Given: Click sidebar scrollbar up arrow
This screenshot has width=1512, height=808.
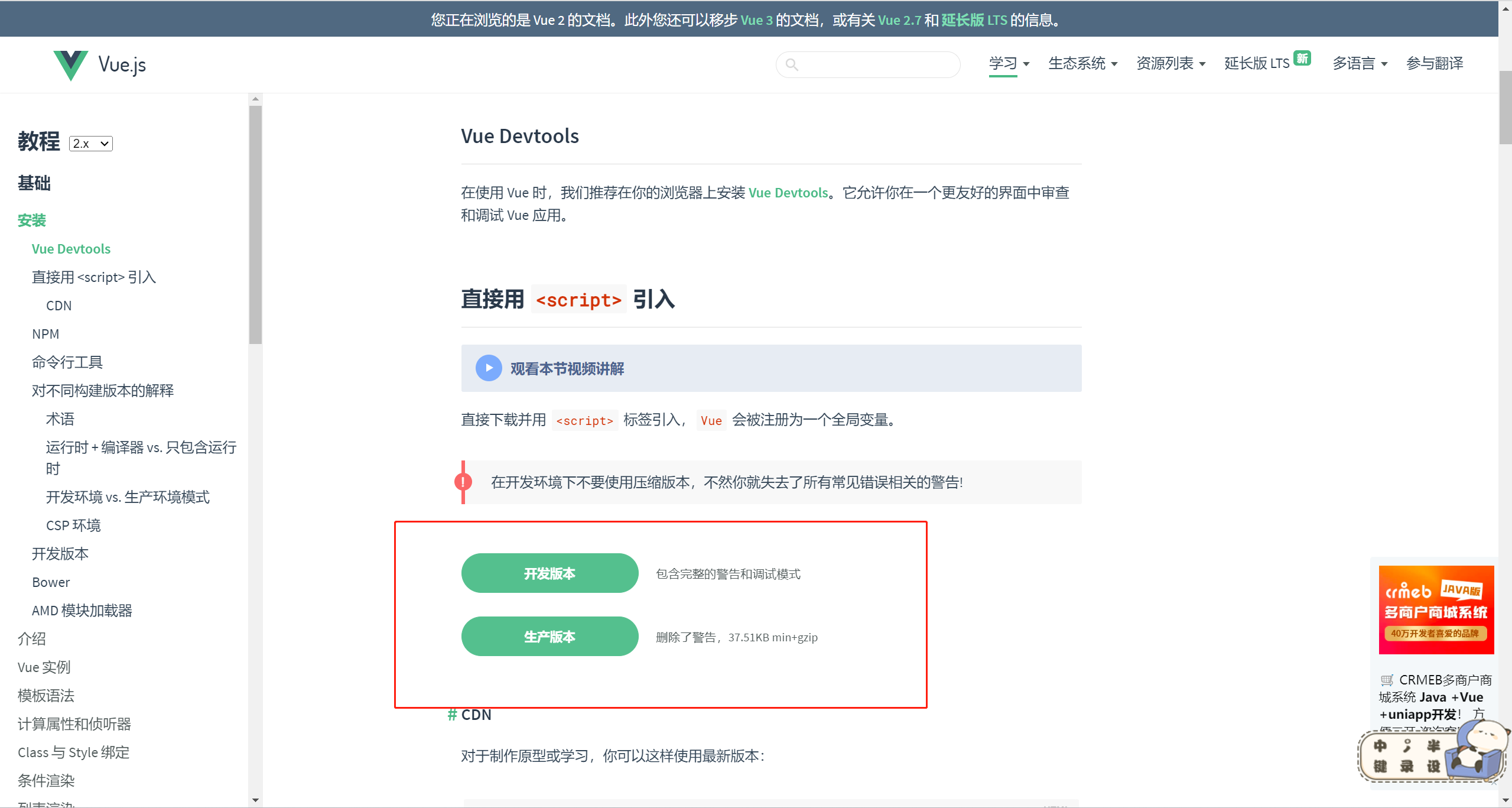Looking at the screenshot, I should (255, 99).
